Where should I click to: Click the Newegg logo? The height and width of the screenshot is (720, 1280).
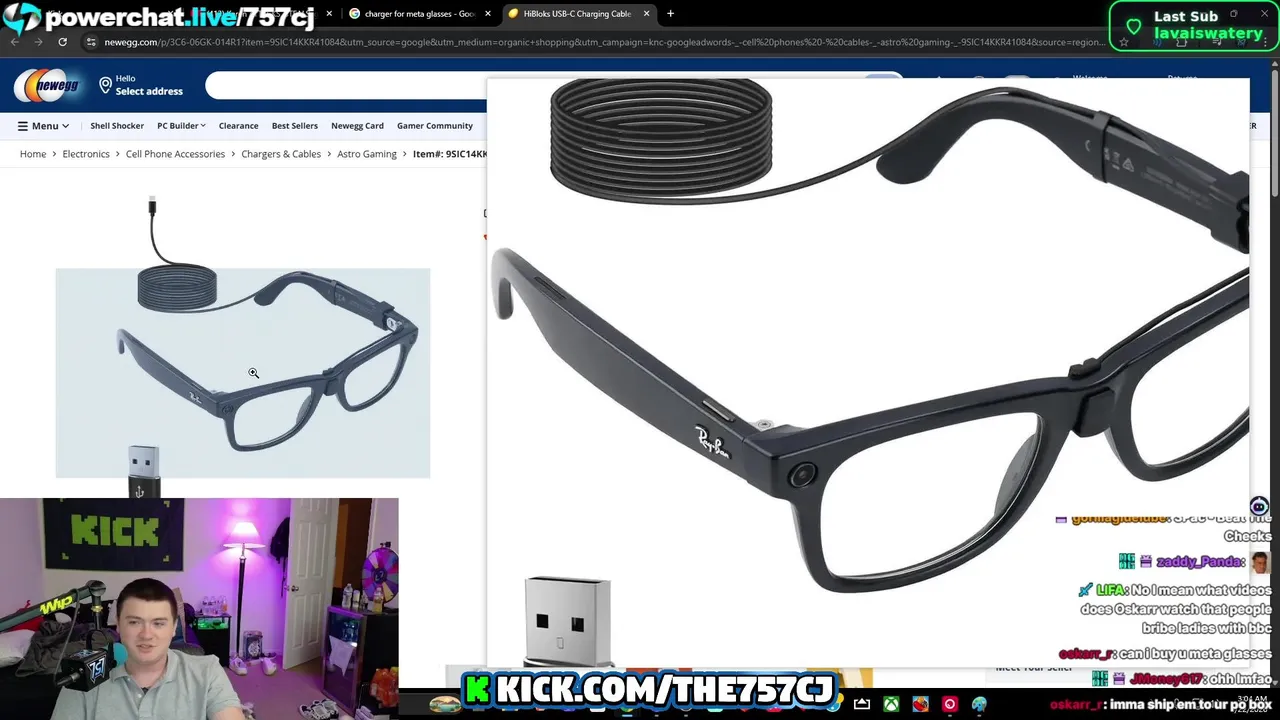click(x=47, y=86)
